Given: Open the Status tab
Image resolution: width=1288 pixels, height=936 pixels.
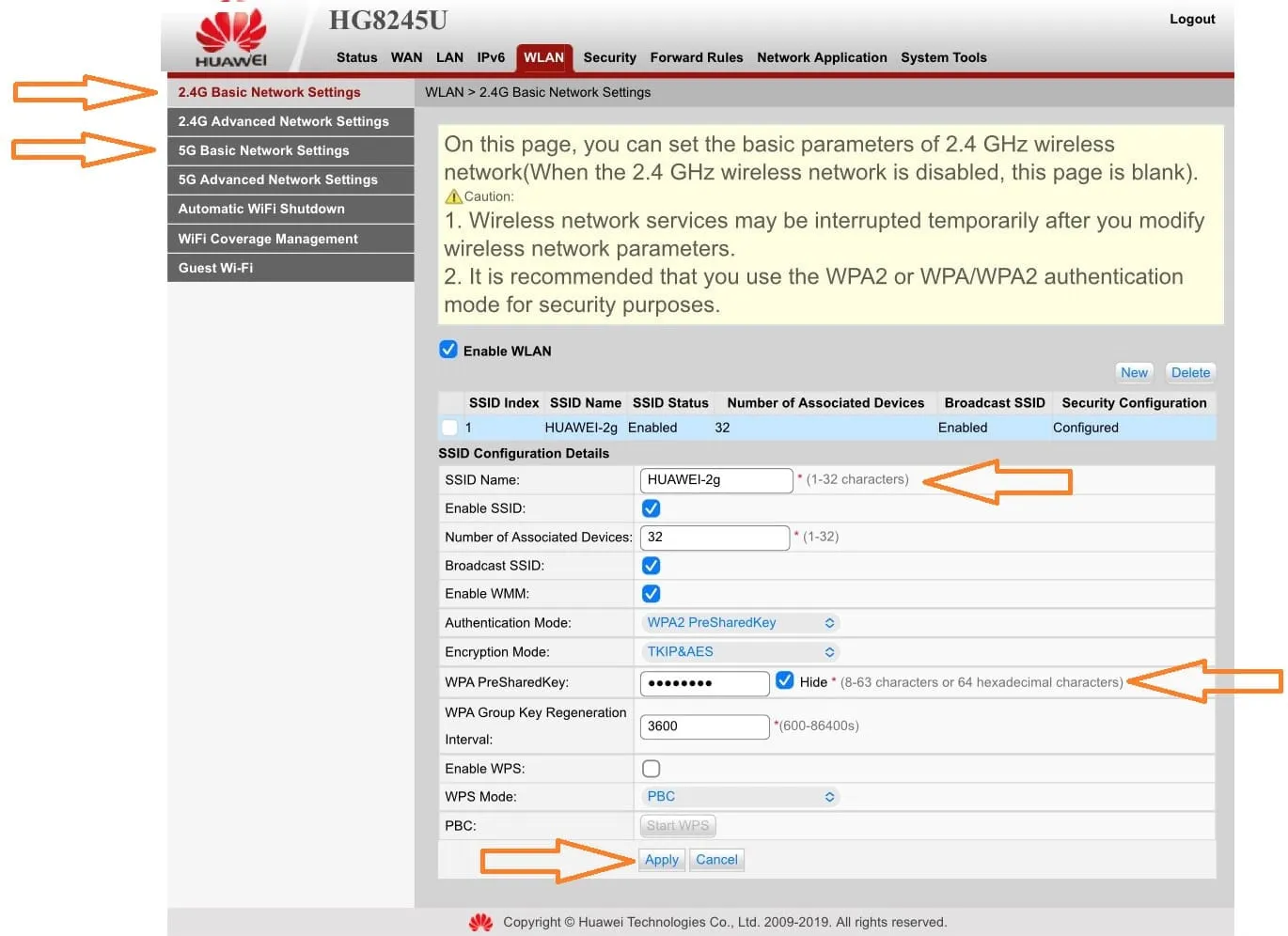Looking at the screenshot, I should 356,57.
